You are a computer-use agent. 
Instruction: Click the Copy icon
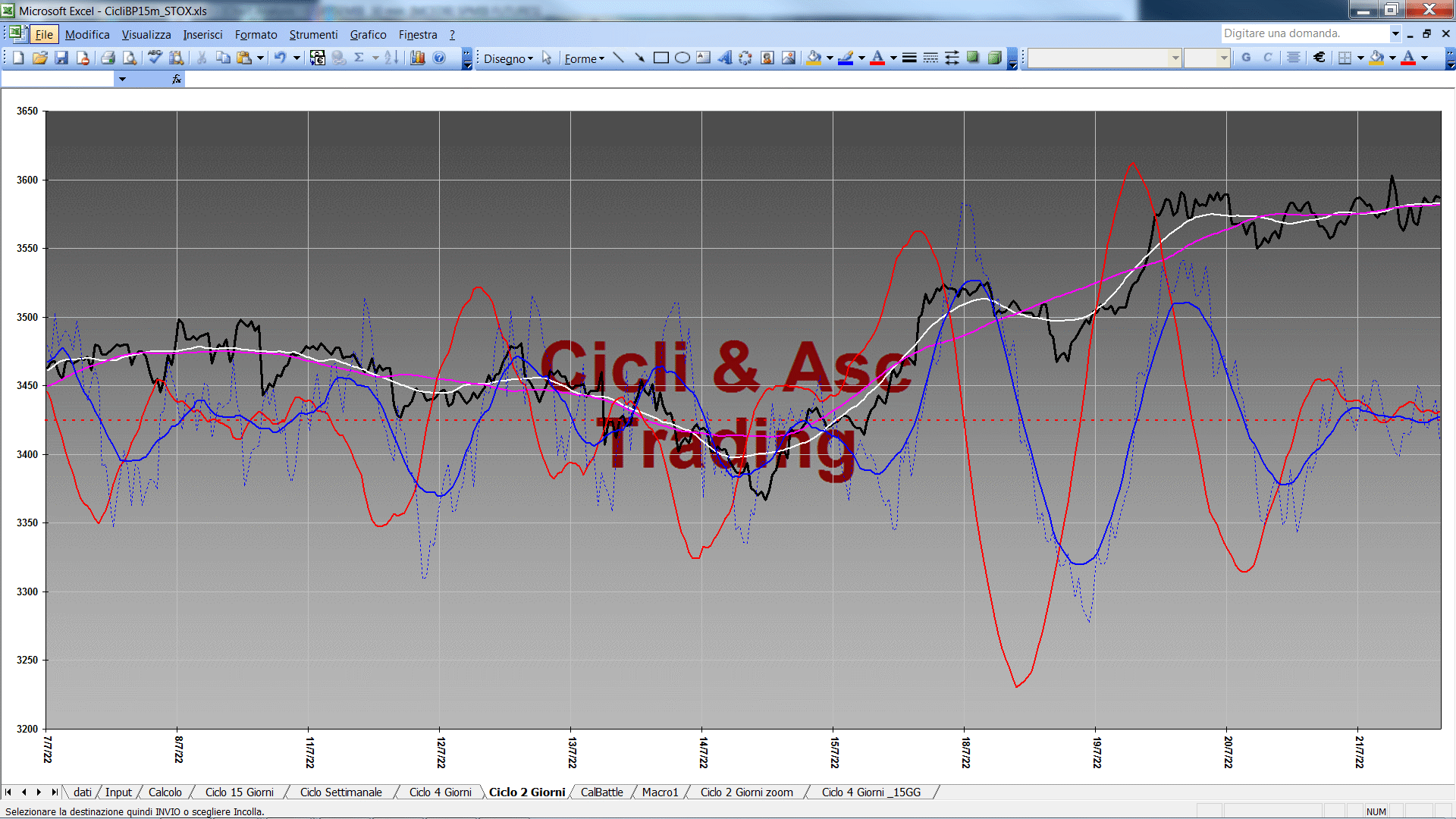coord(223,58)
